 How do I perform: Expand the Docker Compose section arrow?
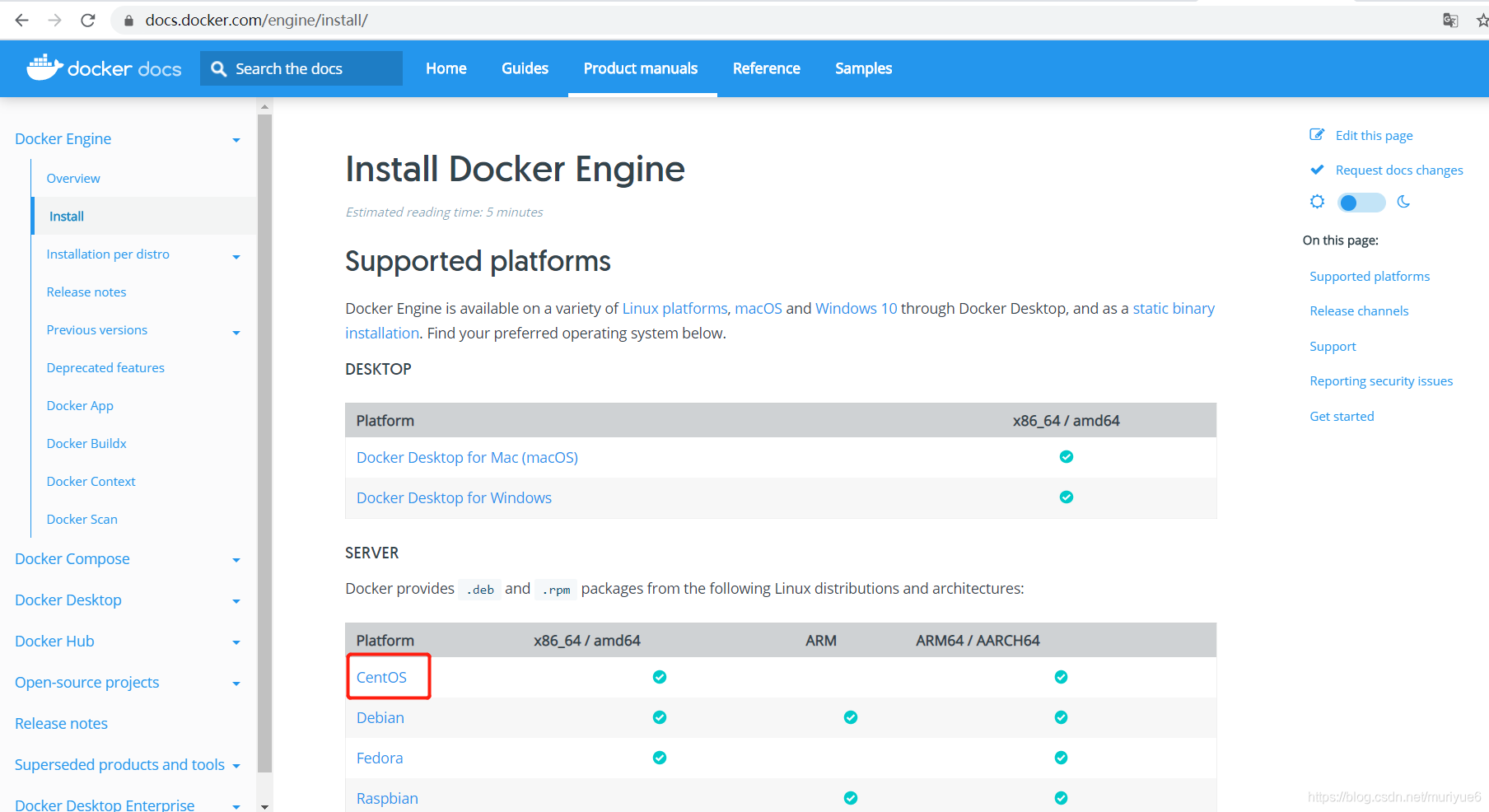[x=236, y=560]
